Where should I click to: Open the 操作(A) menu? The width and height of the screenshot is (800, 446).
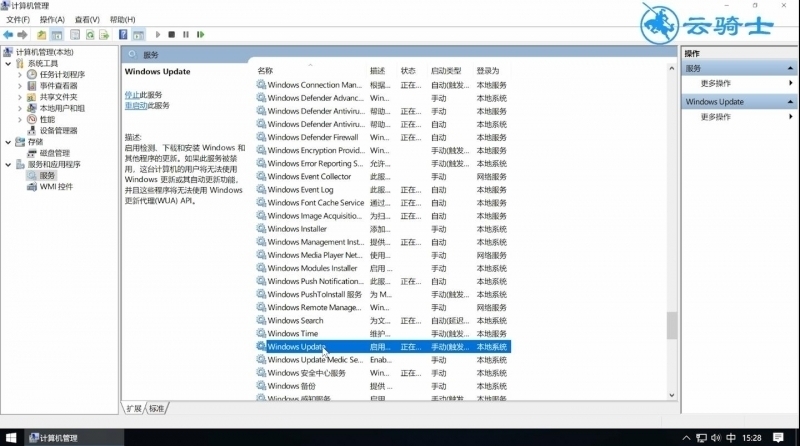coord(52,19)
